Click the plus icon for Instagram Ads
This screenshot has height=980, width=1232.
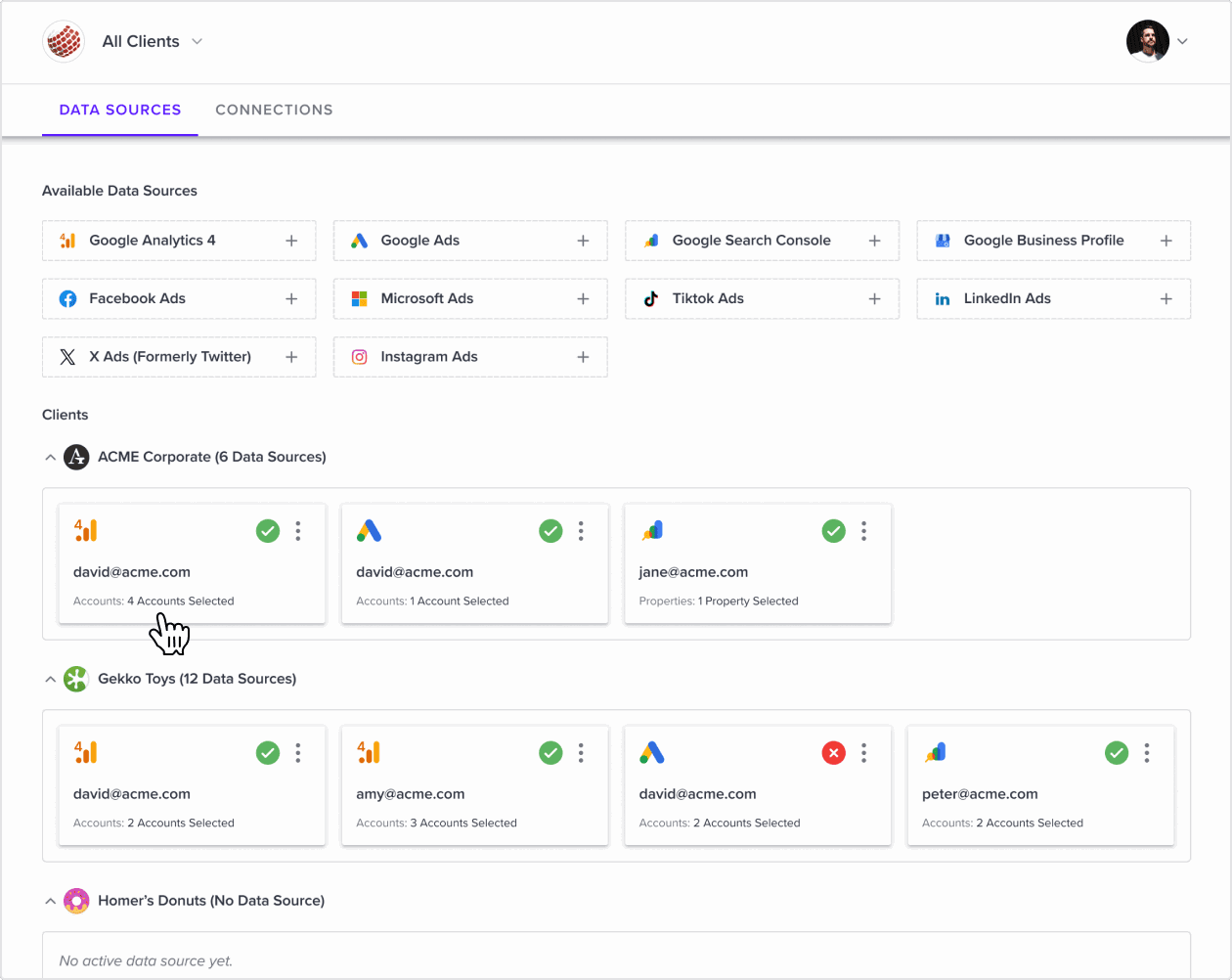click(583, 357)
